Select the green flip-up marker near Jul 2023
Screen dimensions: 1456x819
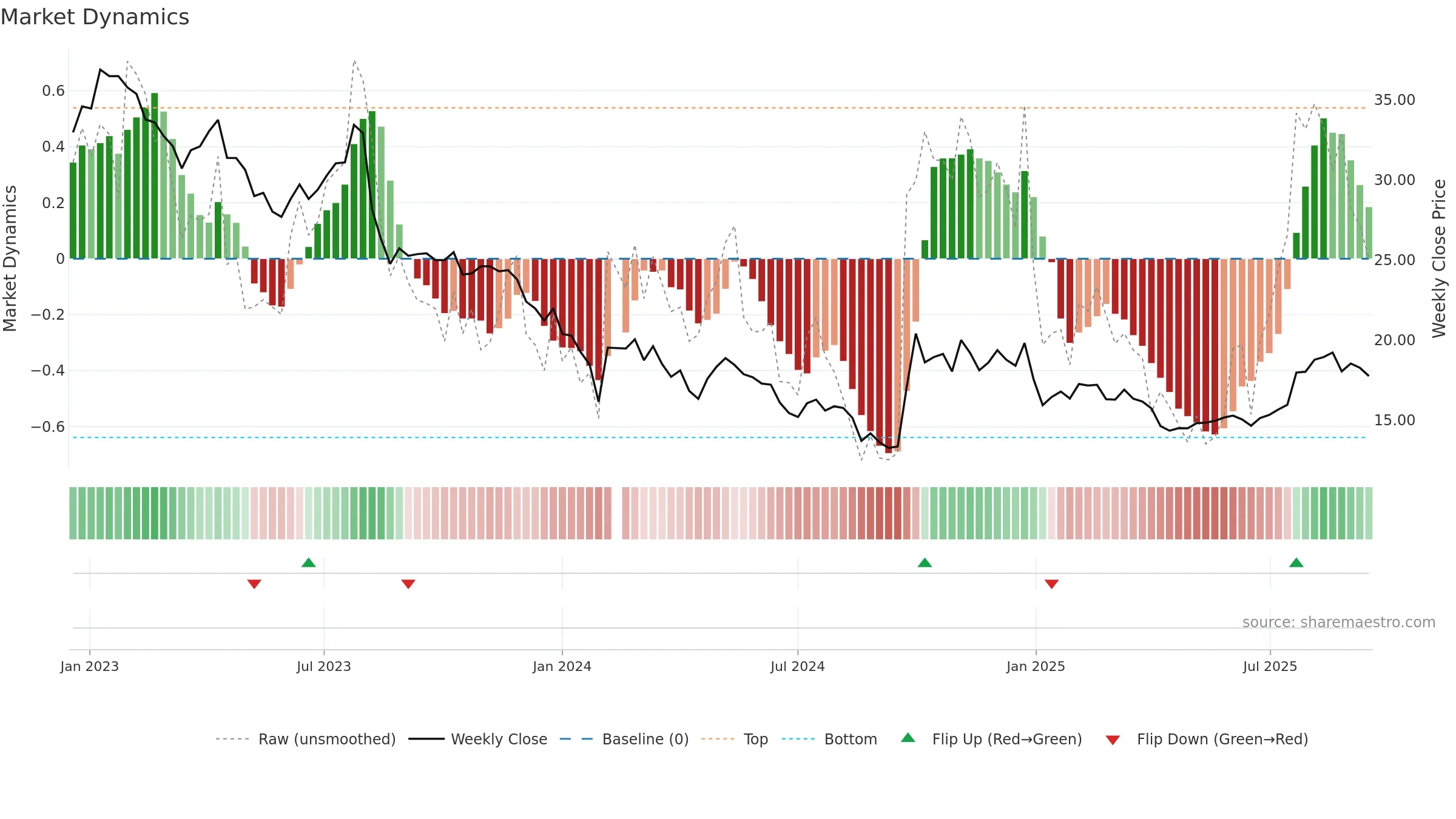click(x=309, y=562)
